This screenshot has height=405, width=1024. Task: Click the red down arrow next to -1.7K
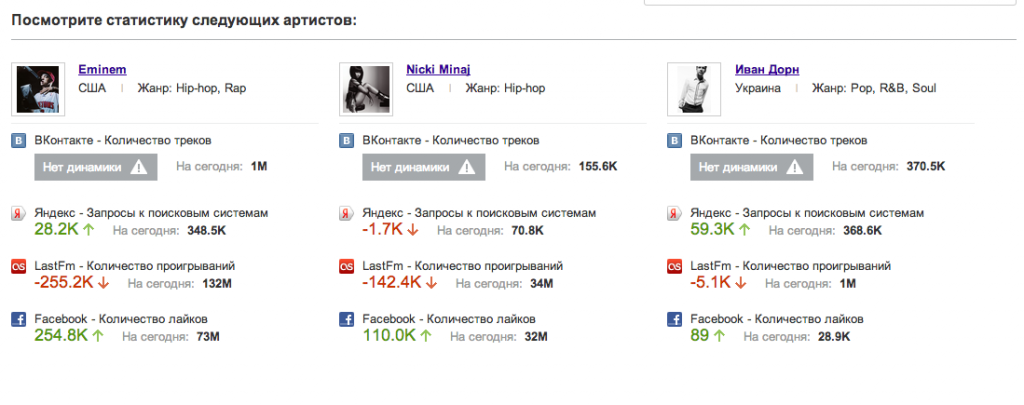click(x=412, y=230)
